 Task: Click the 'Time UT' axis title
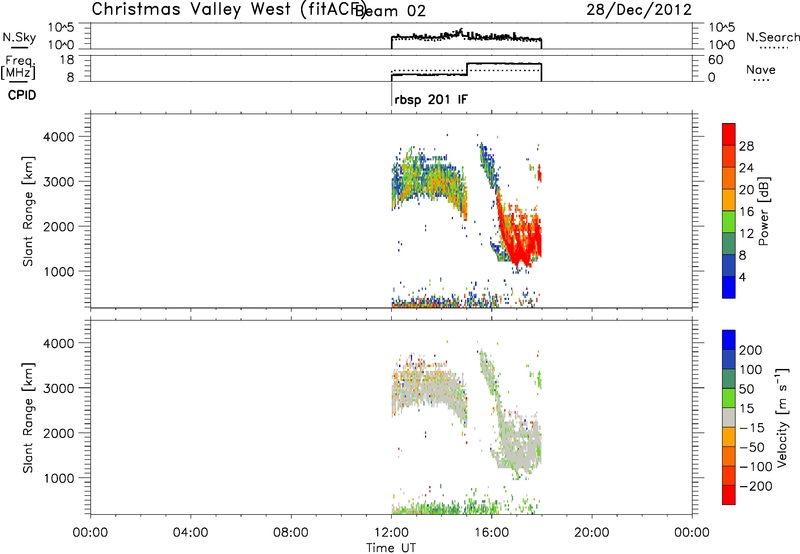click(x=391, y=548)
